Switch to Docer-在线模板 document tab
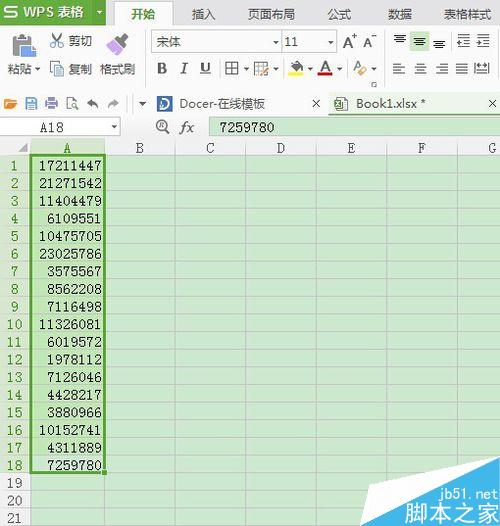The width and height of the screenshot is (500, 526). (222, 104)
